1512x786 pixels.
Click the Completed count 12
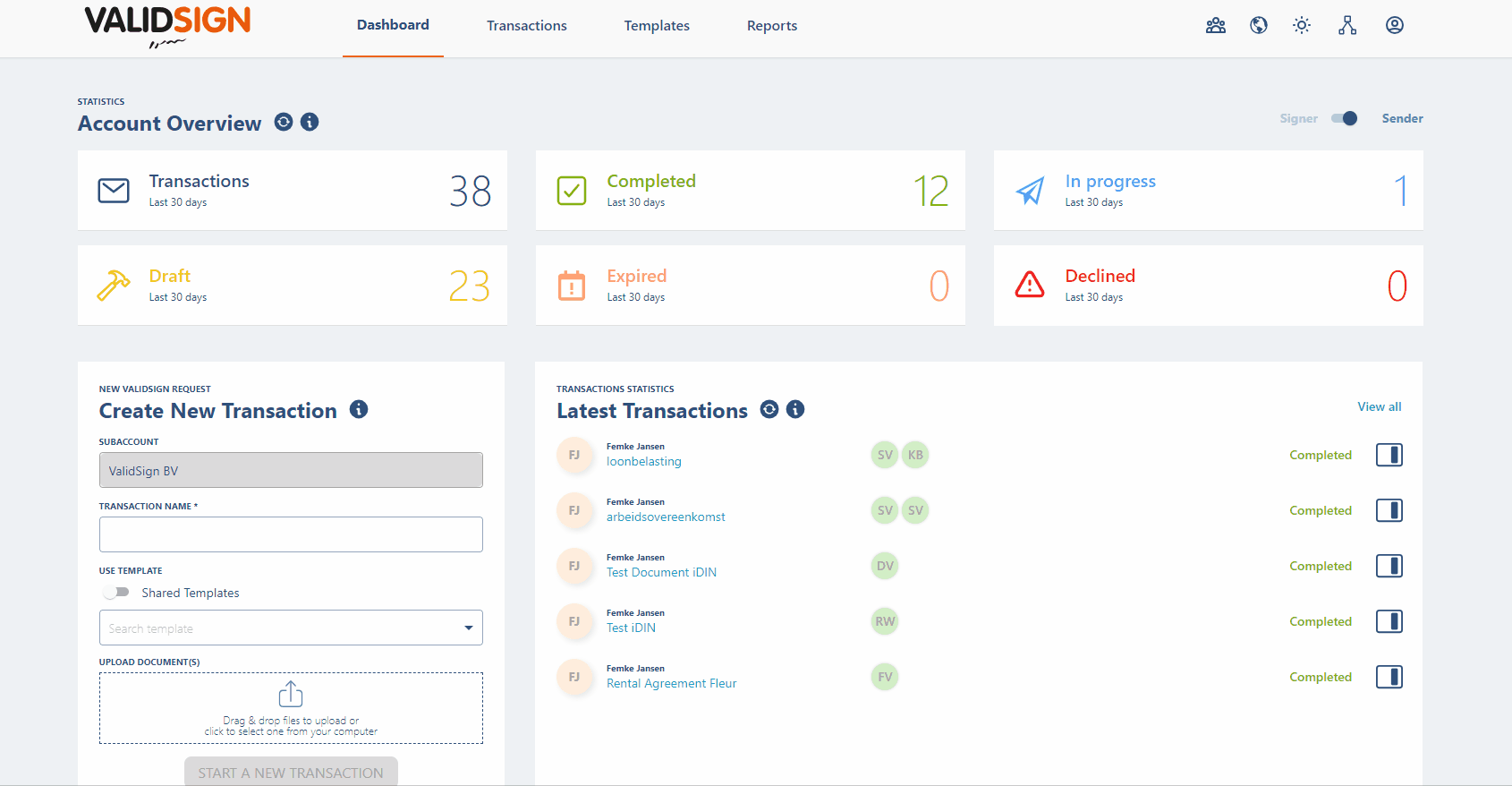point(931,191)
